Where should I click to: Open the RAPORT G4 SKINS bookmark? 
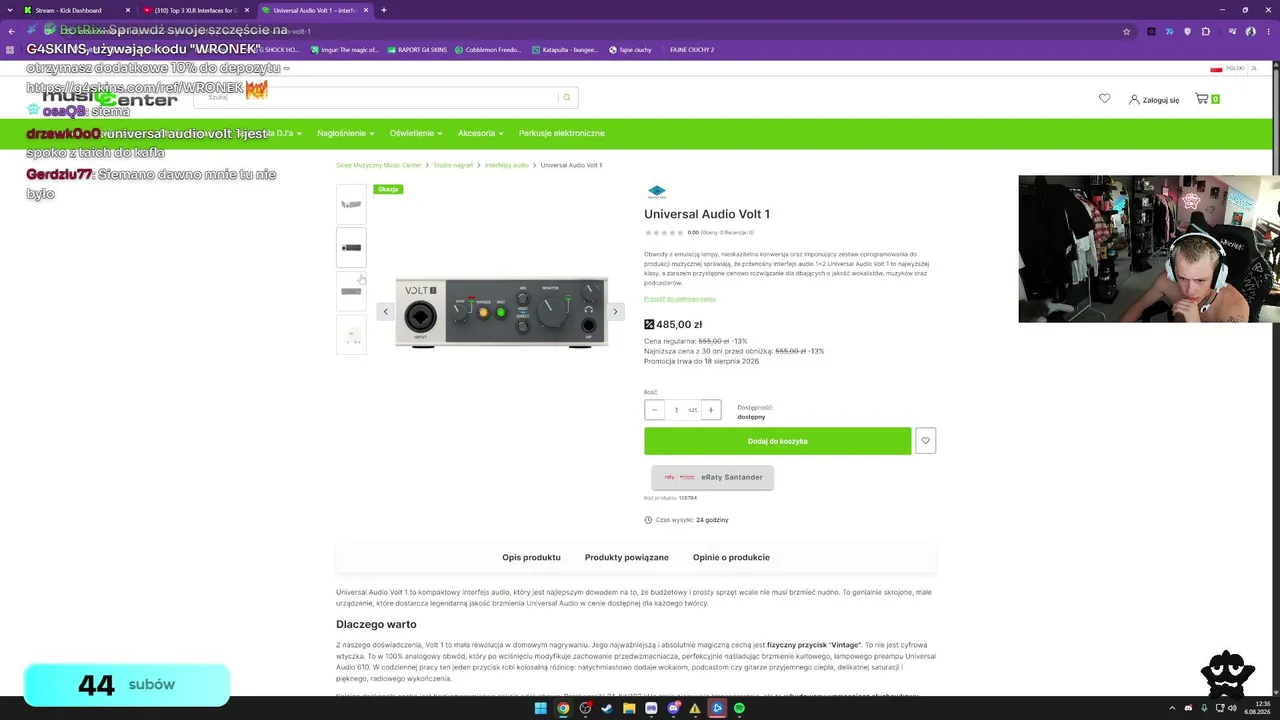click(416, 49)
